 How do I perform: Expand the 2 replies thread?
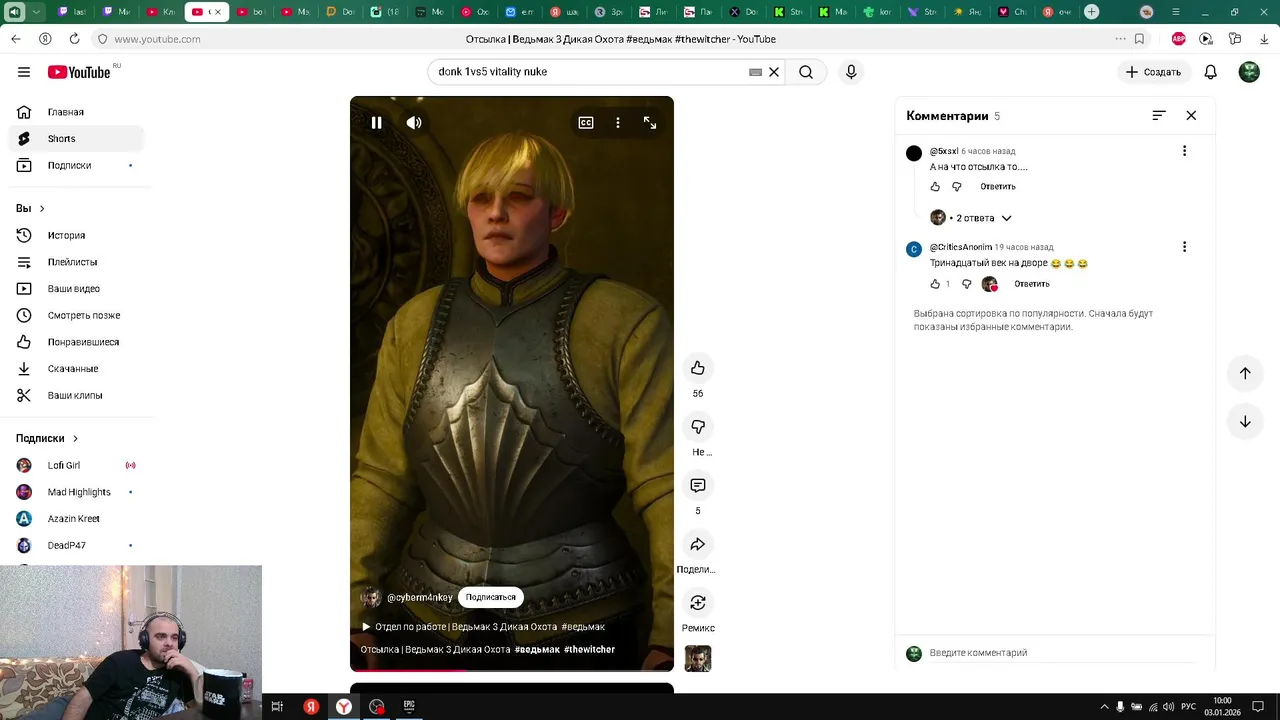[x=971, y=218]
